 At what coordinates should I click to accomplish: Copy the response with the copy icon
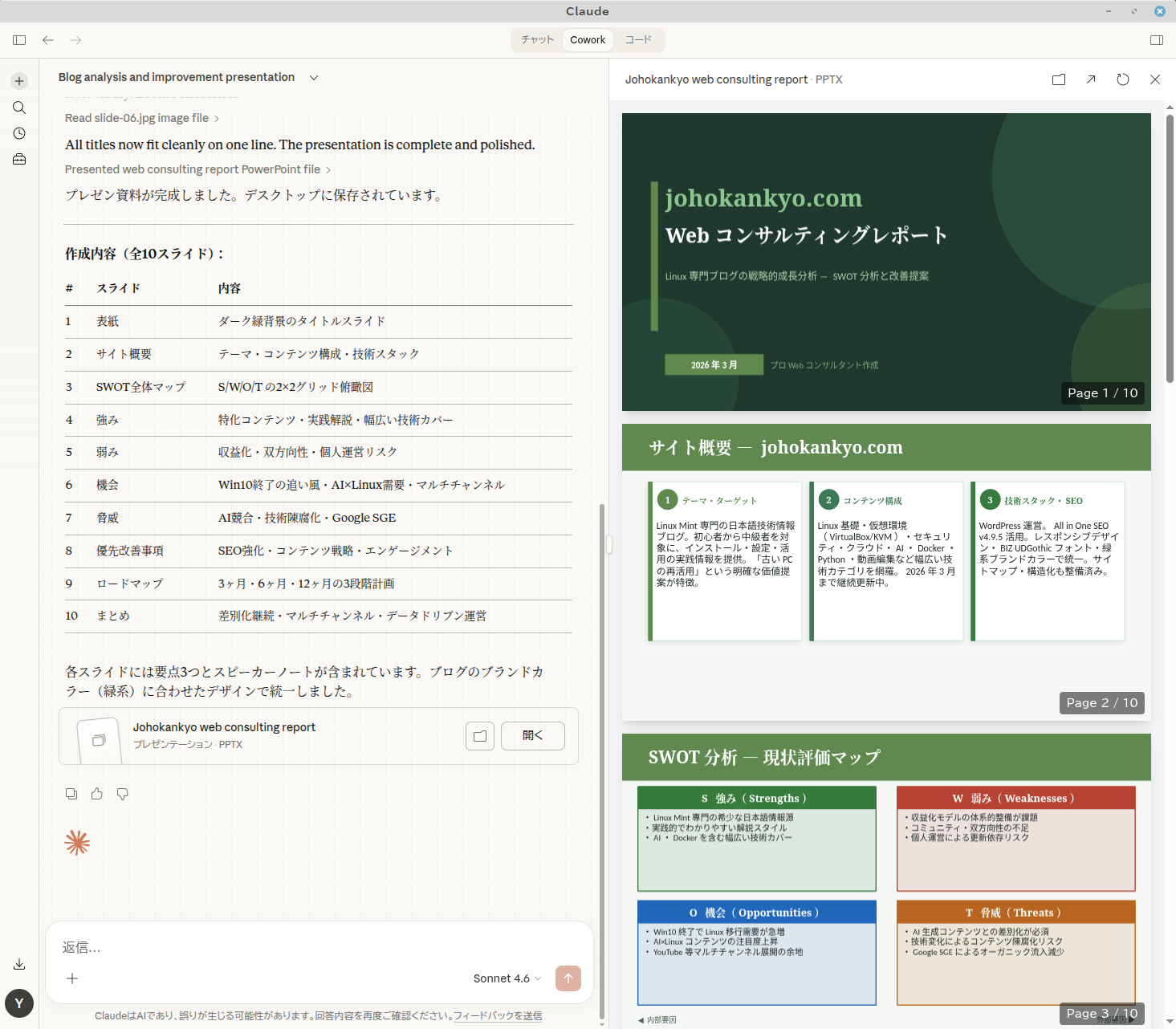click(x=71, y=794)
